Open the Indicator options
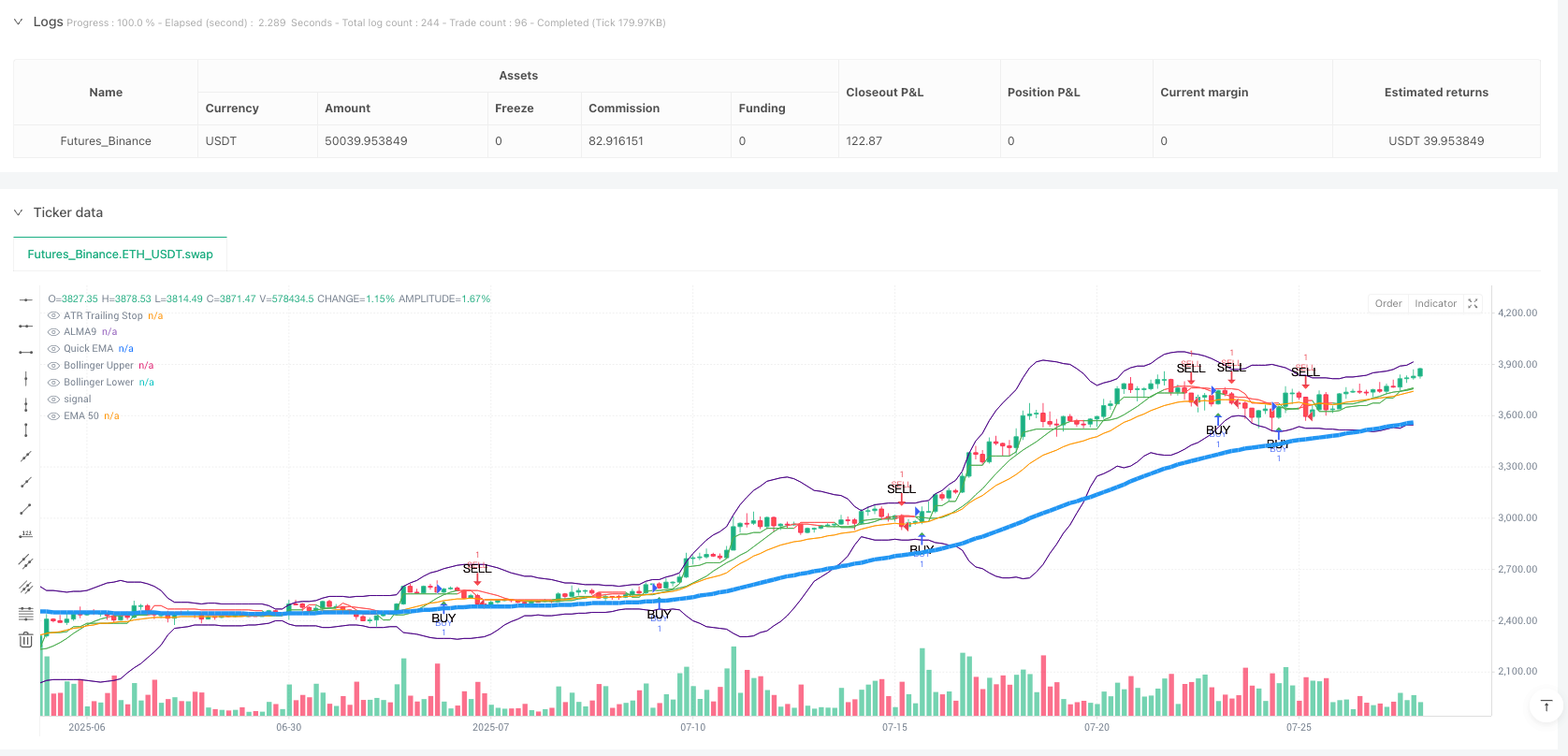1568x756 pixels. click(1435, 304)
